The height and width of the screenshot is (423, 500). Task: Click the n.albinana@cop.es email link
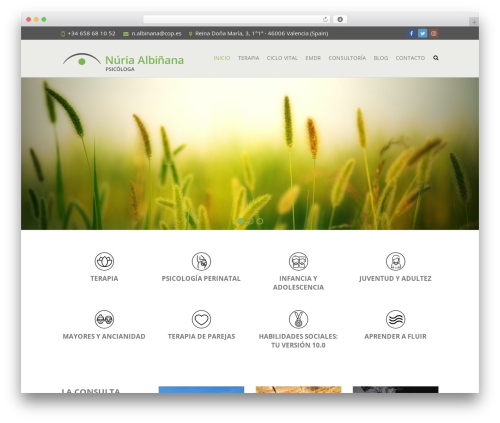point(156,34)
